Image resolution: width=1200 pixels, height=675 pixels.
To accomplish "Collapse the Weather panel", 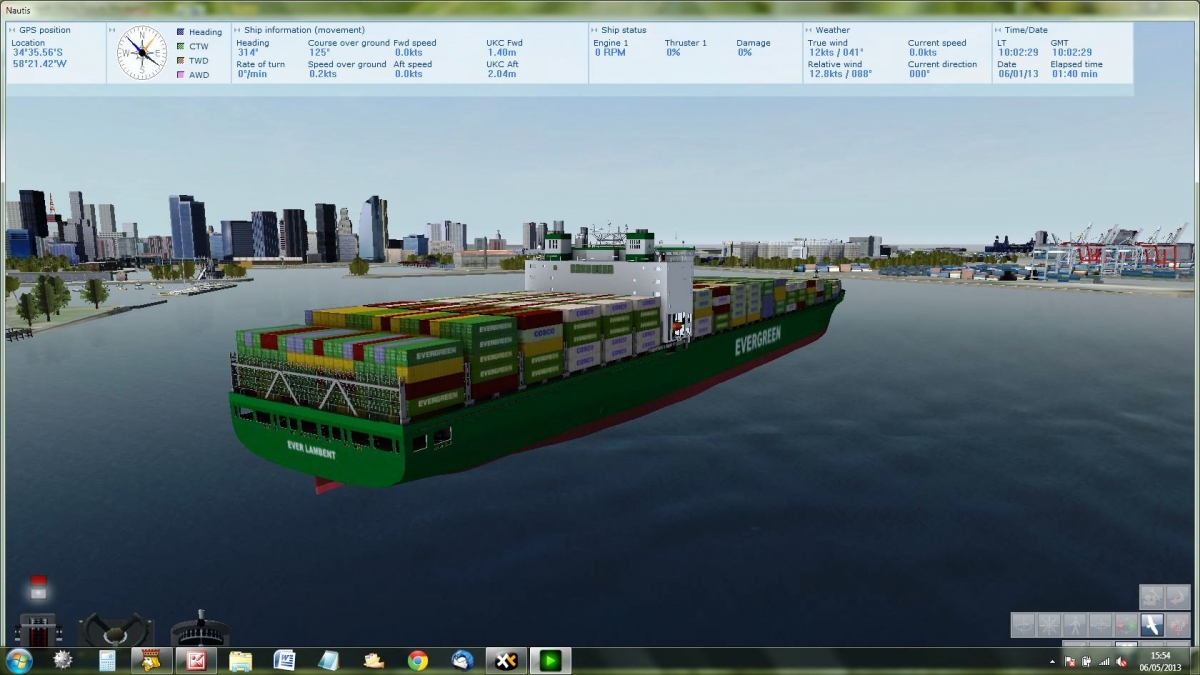I will click(x=809, y=30).
